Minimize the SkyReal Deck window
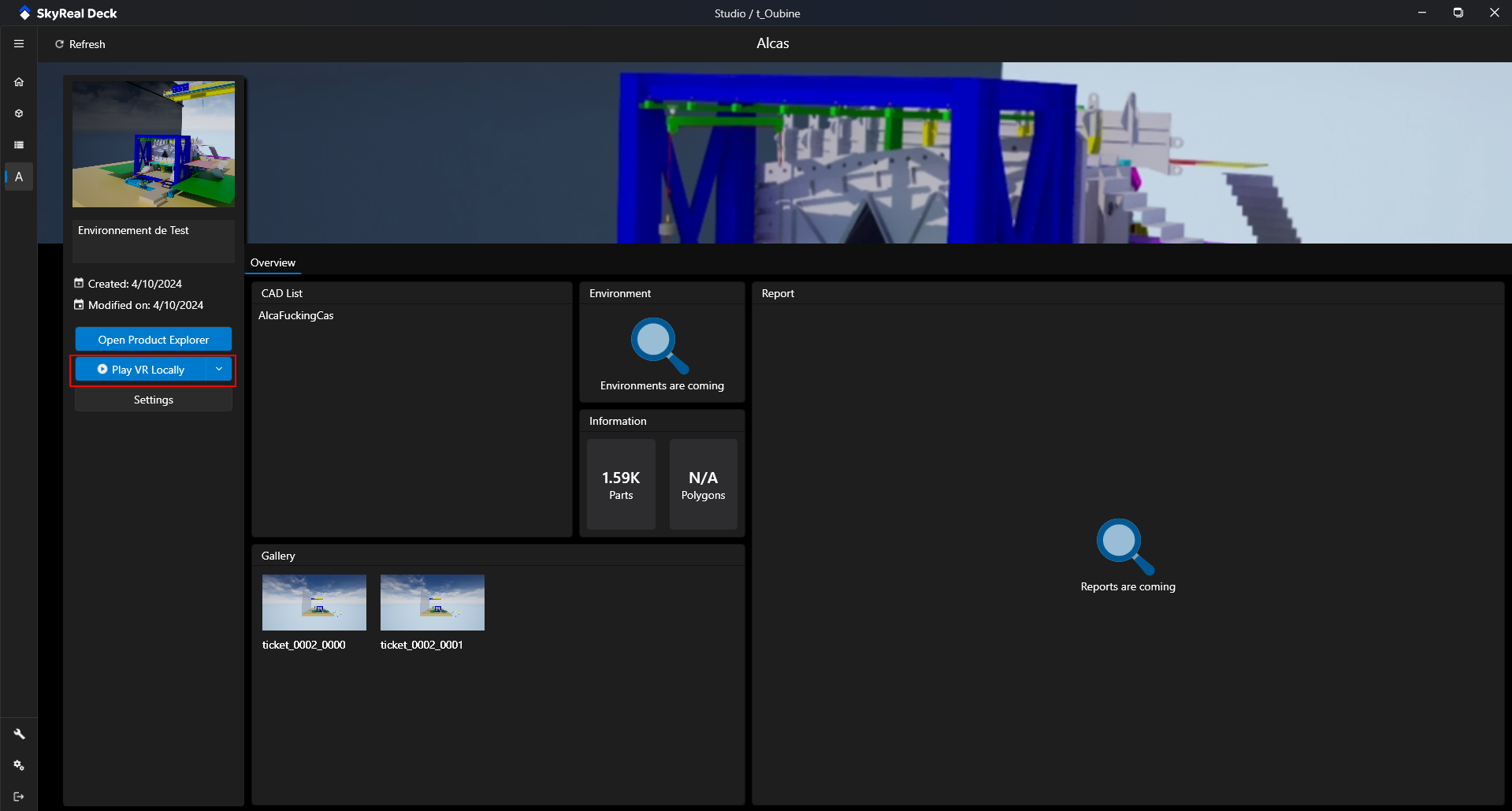The image size is (1512, 811). tap(1422, 13)
